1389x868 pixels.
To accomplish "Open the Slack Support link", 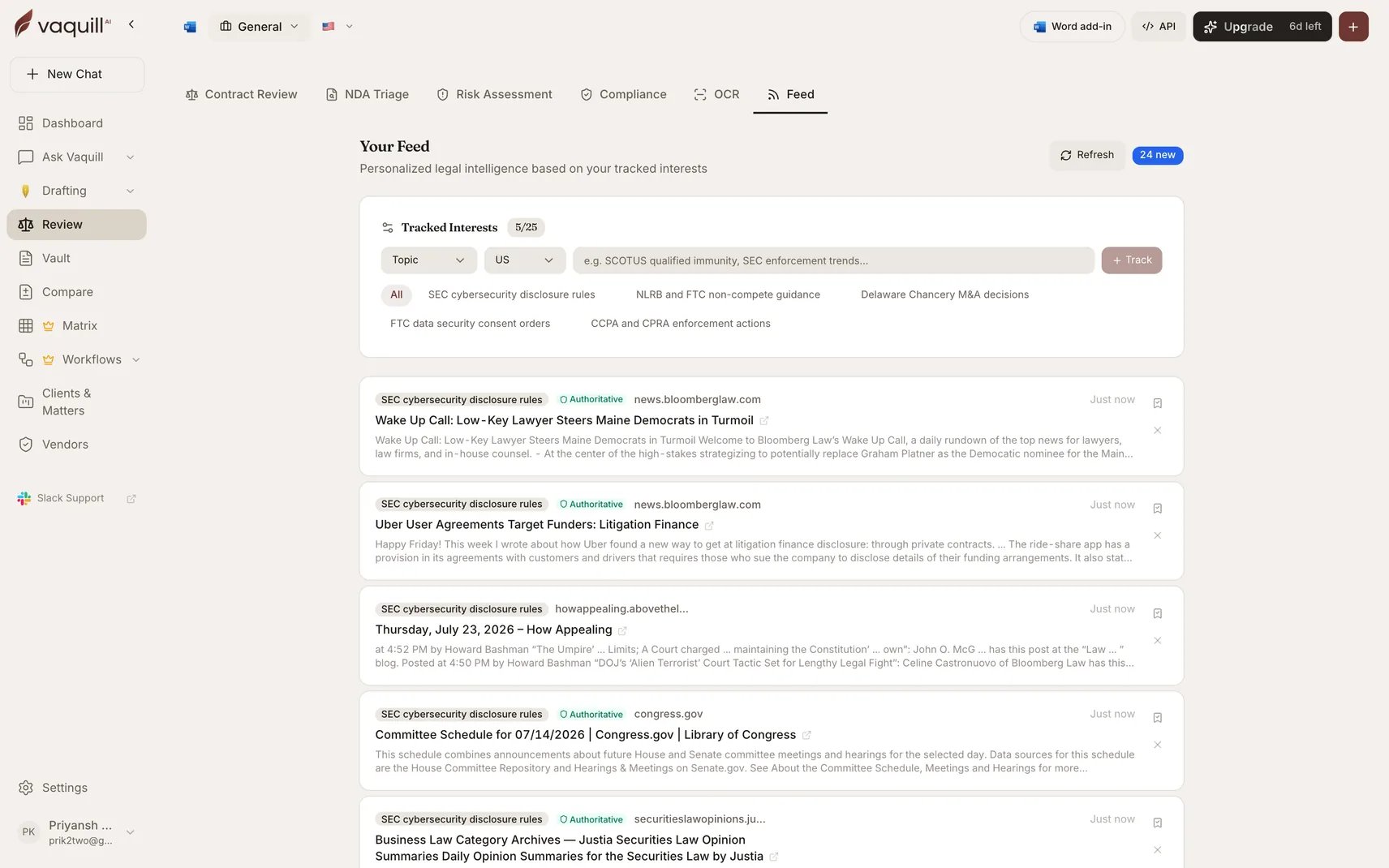I will click(x=76, y=498).
